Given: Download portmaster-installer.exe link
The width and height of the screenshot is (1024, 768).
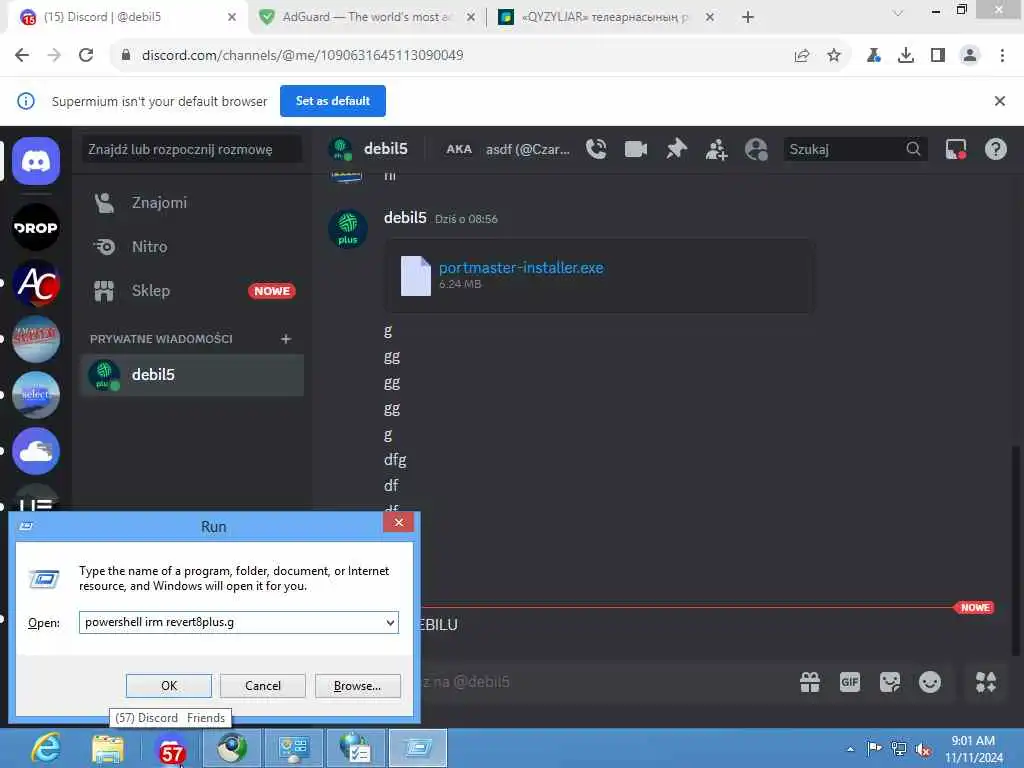Looking at the screenshot, I should 520,268.
